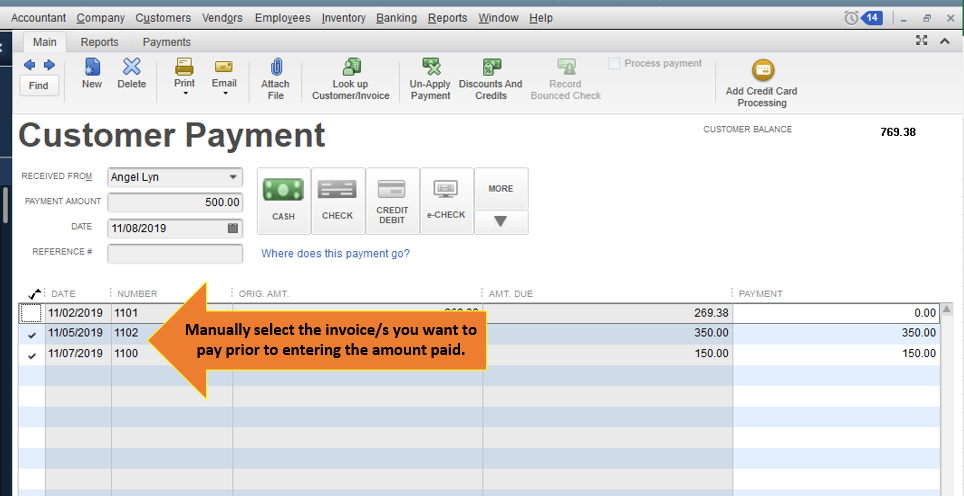Expand Print options dropdown arrow

tap(185, 93)
